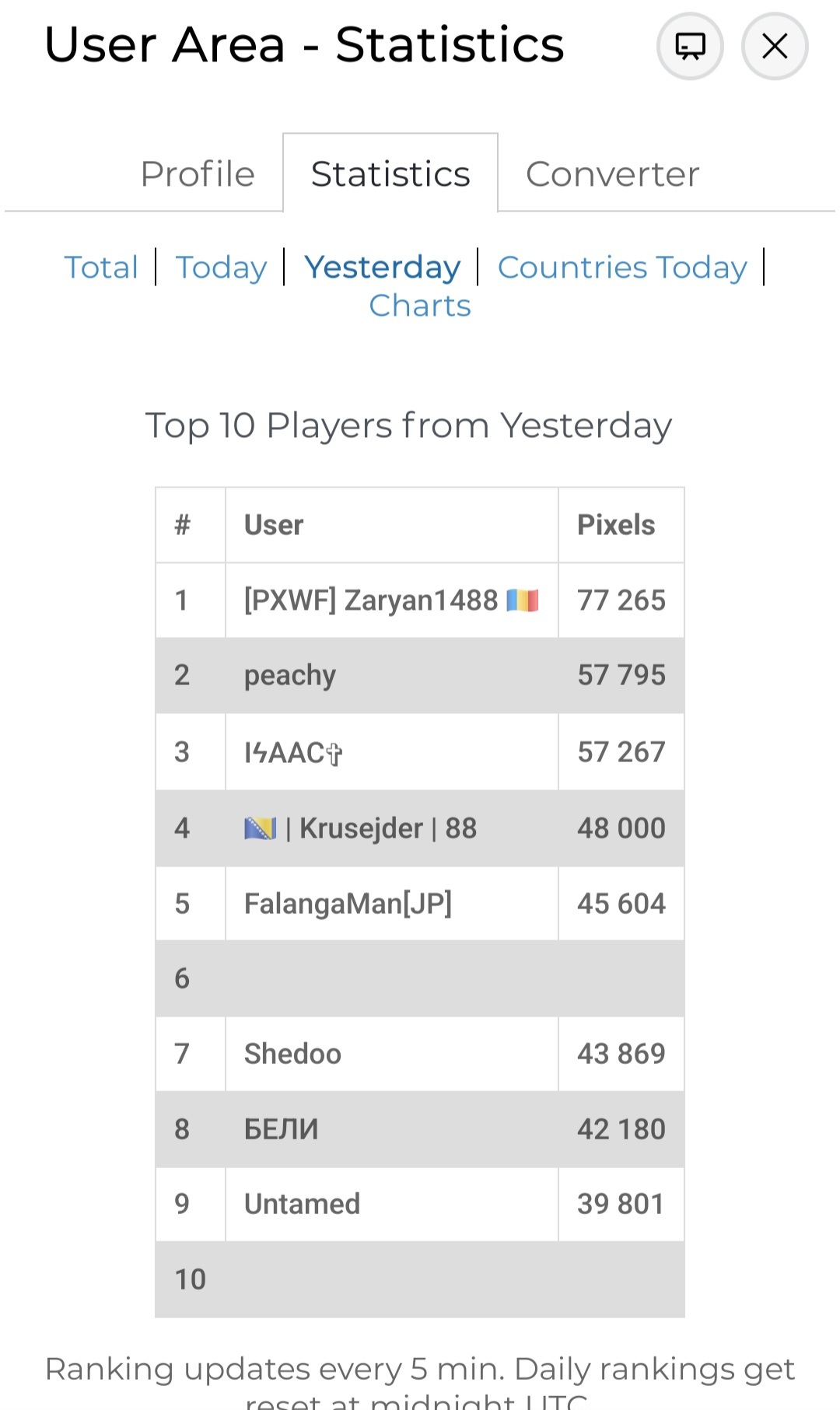The height and width of the screenshot is (1410, 840).
Task: Click the Pixels column header
Action: [x=616, y=525]
